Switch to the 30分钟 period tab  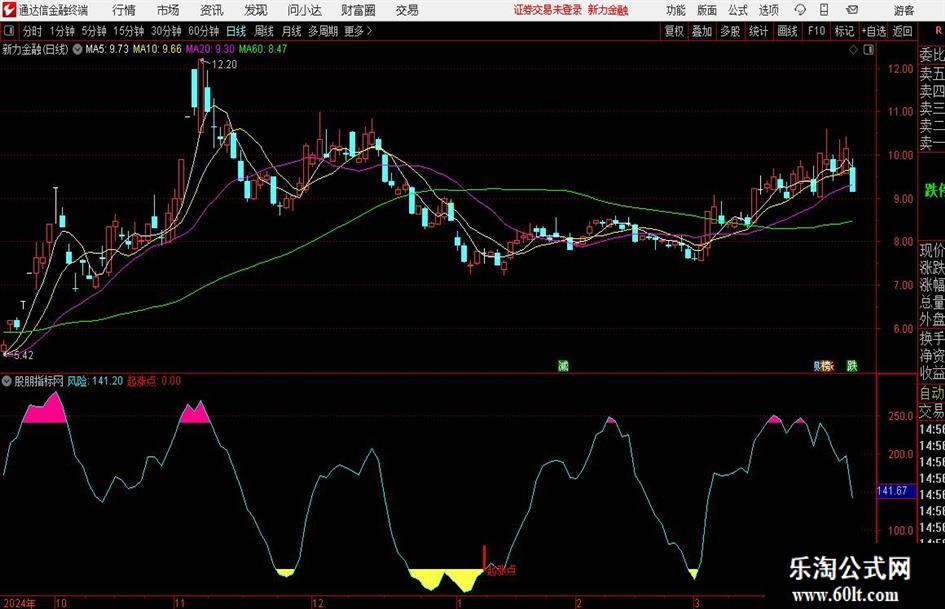pos(166,31)
